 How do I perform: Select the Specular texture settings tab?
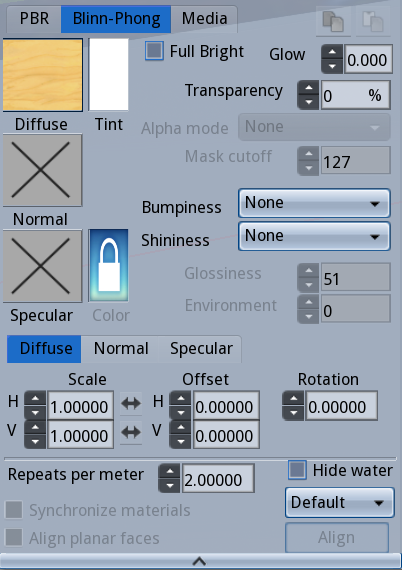[x=201, y=349]
